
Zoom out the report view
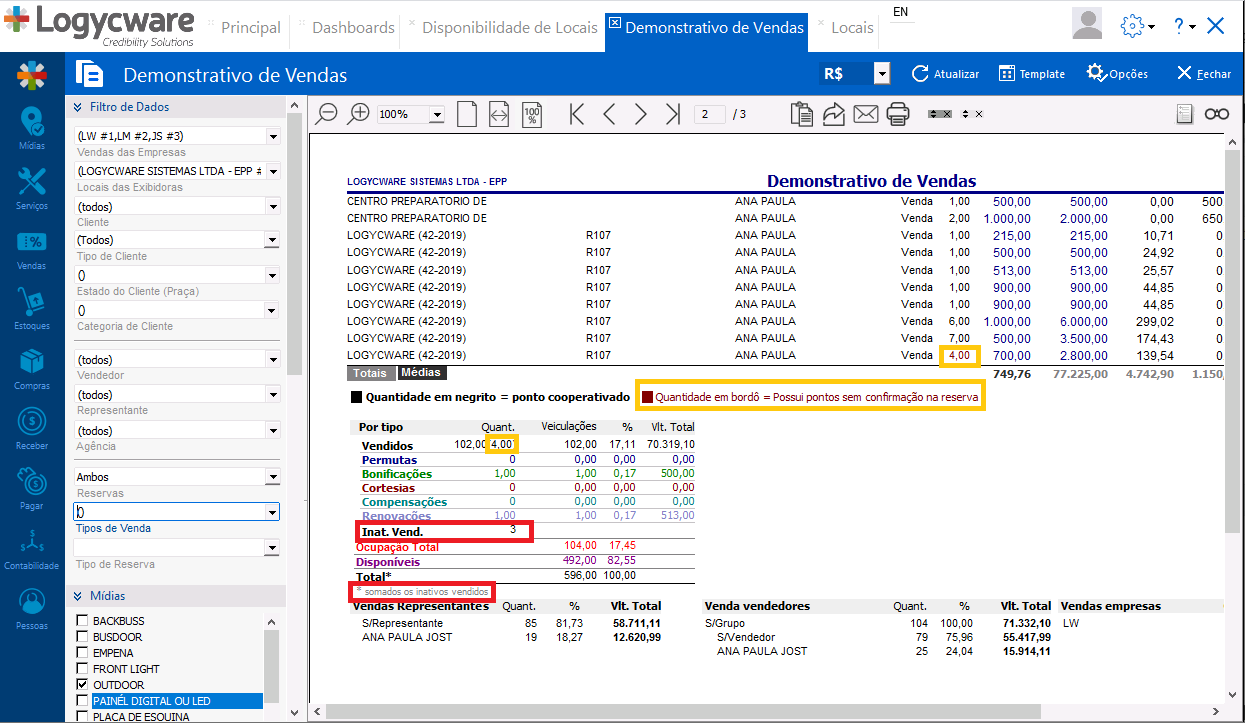[x=326, y=114]
